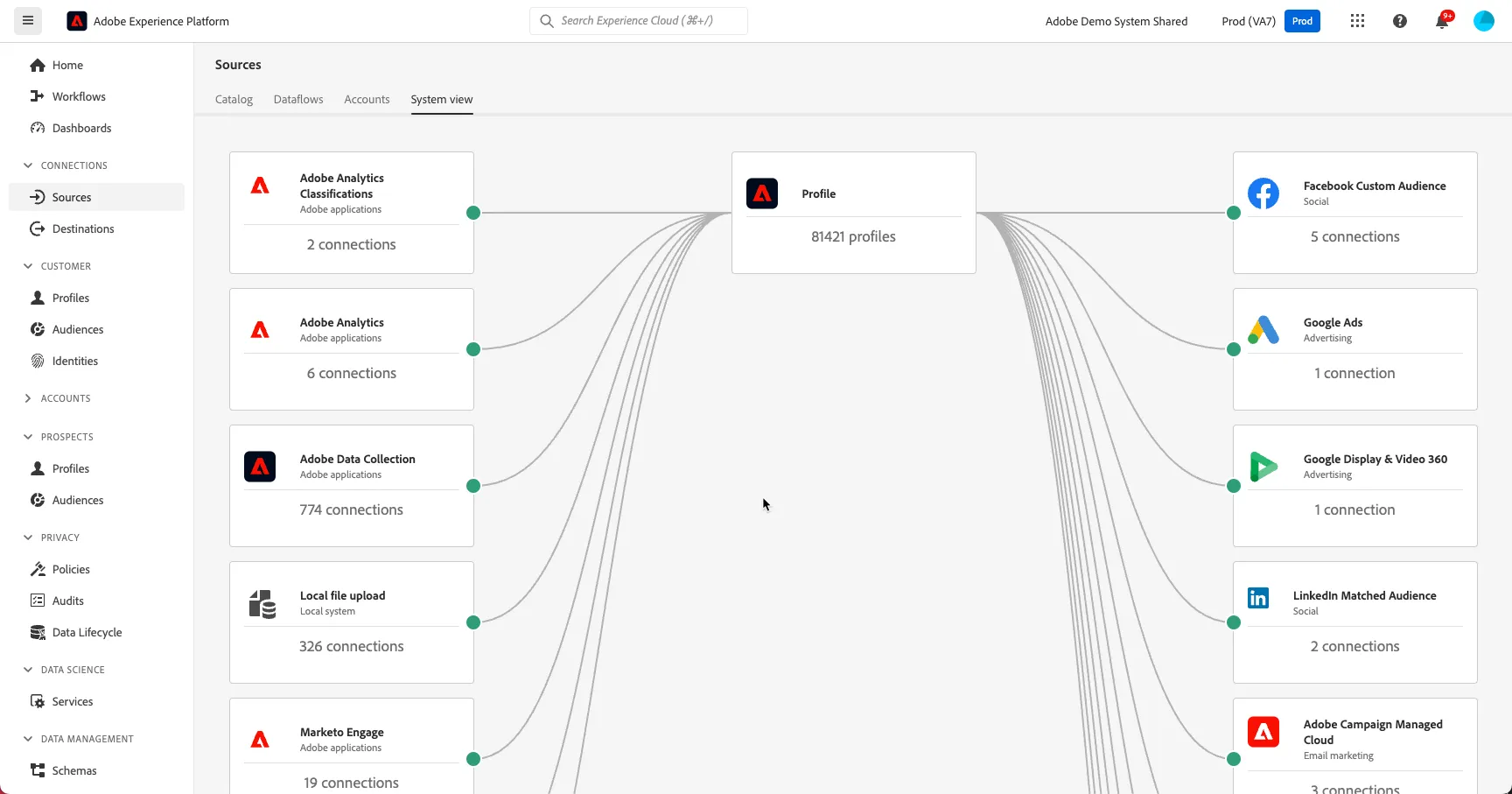
Task: Collapse the PROSPECTS section
Action: click(x=28, y=437)
